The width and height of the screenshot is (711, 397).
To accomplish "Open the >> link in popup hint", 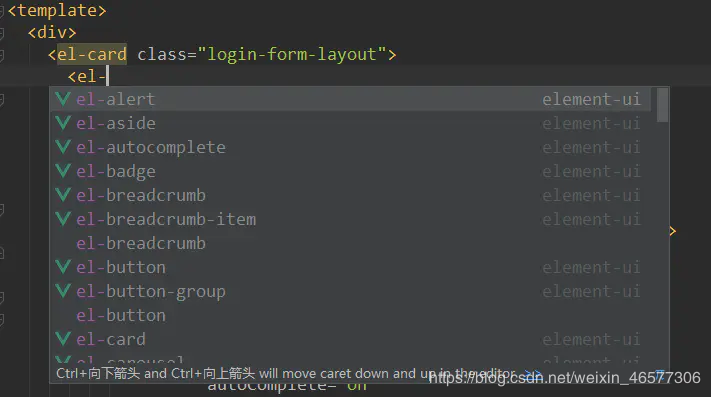I will tap(533, 374).
